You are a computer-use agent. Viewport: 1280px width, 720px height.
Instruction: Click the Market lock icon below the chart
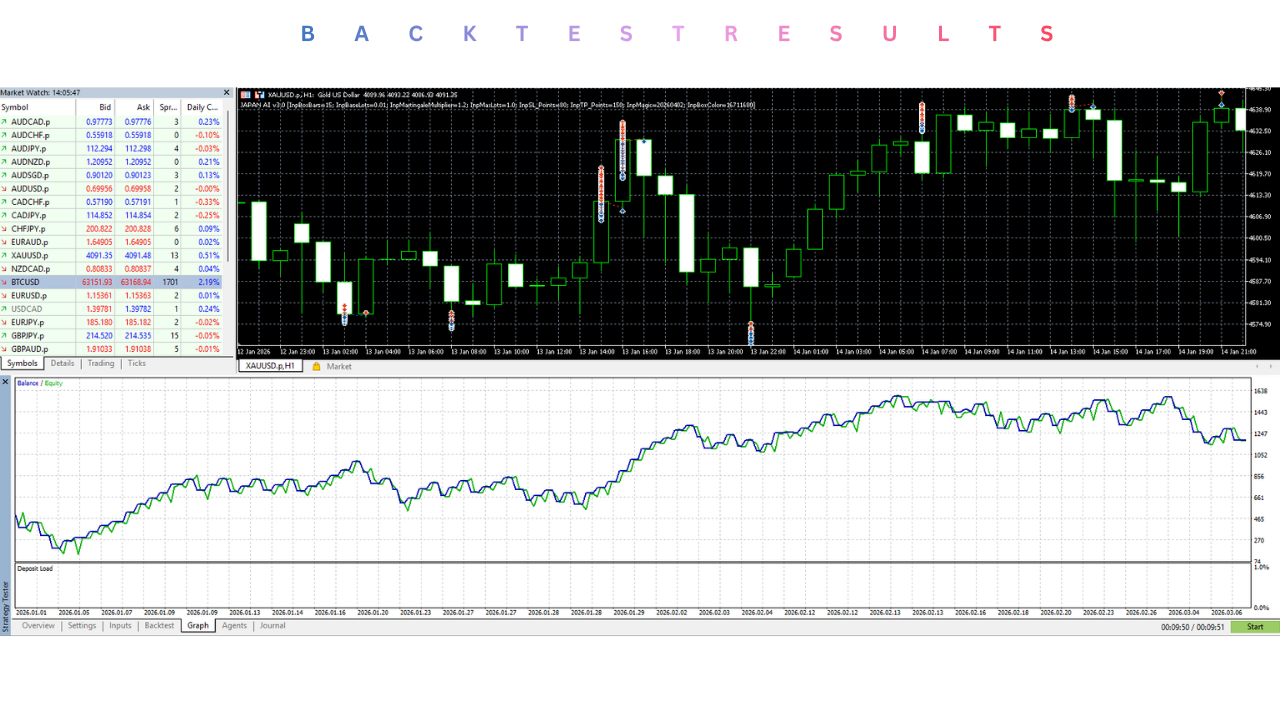click(x=317, y=367)
